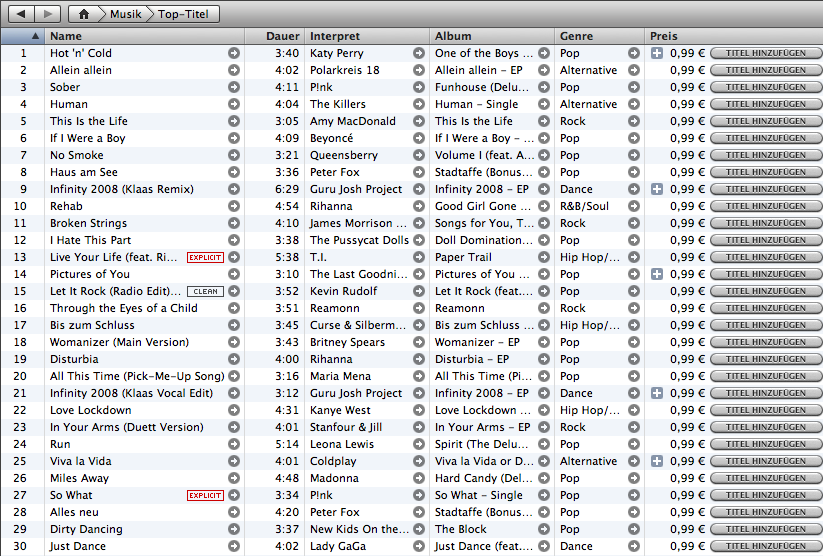Open arrow link next to Guru Josh Project in row 9
Image resolution: width=823 pixels, height=556 pixels.
pyautogui.click(x=419, y=189)
